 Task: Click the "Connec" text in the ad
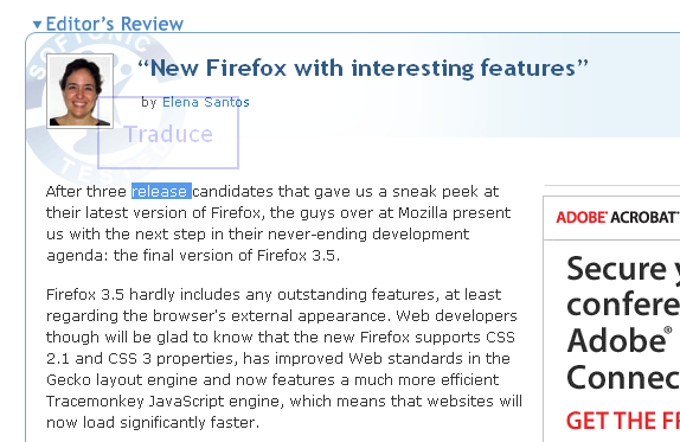click(622, 377)
